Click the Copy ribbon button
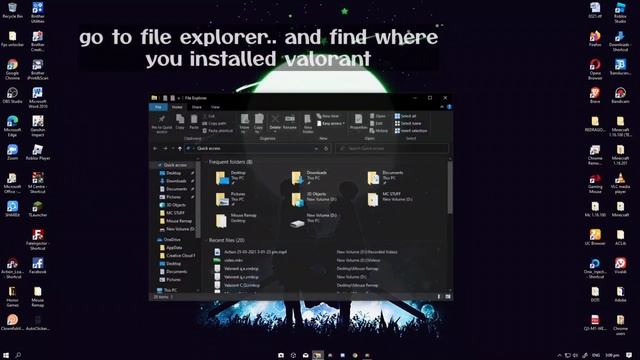Viewport: 640px width, 360px height. pyautogui.click(x=180, y=122)
